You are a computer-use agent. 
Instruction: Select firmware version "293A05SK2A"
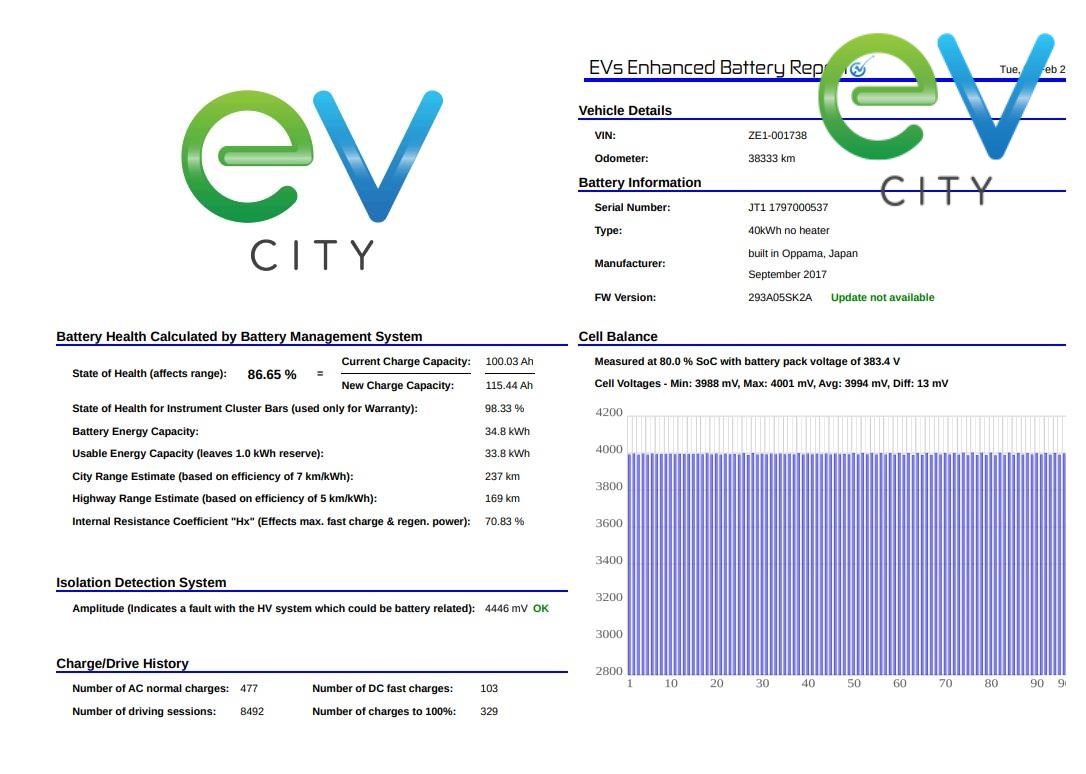780,298
